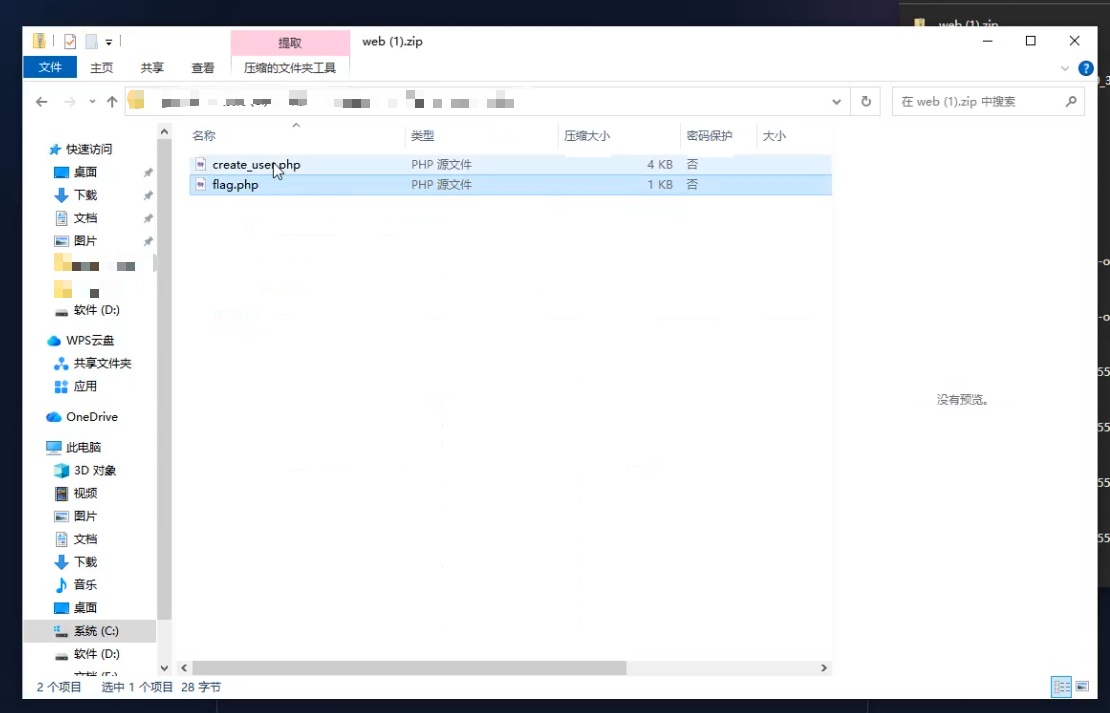Open pinned 文档 under quick access

point(85,218)
